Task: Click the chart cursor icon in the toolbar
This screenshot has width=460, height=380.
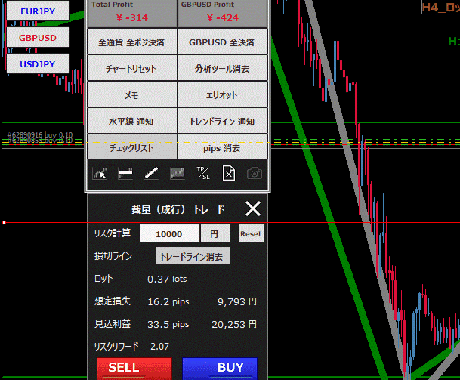Action: coord(100,174)
